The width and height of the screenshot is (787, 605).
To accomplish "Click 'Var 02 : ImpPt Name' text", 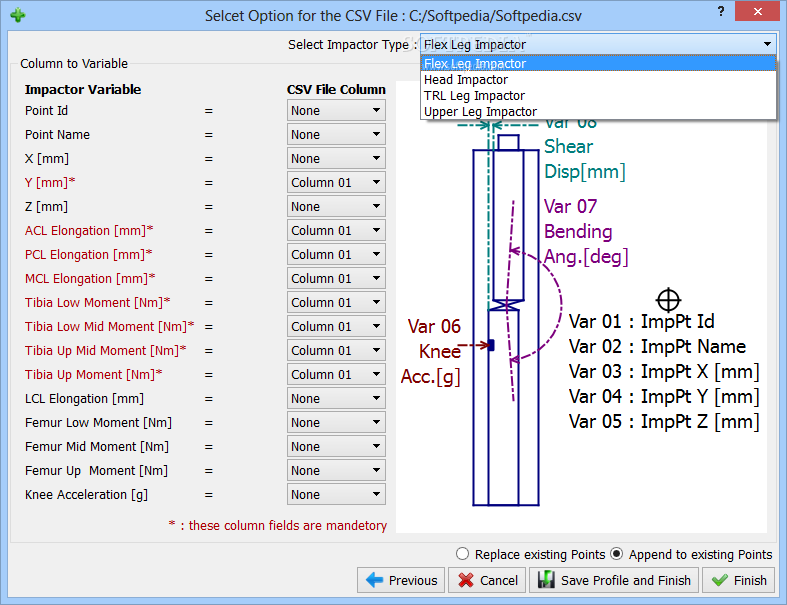I will (x=657, y=346).
